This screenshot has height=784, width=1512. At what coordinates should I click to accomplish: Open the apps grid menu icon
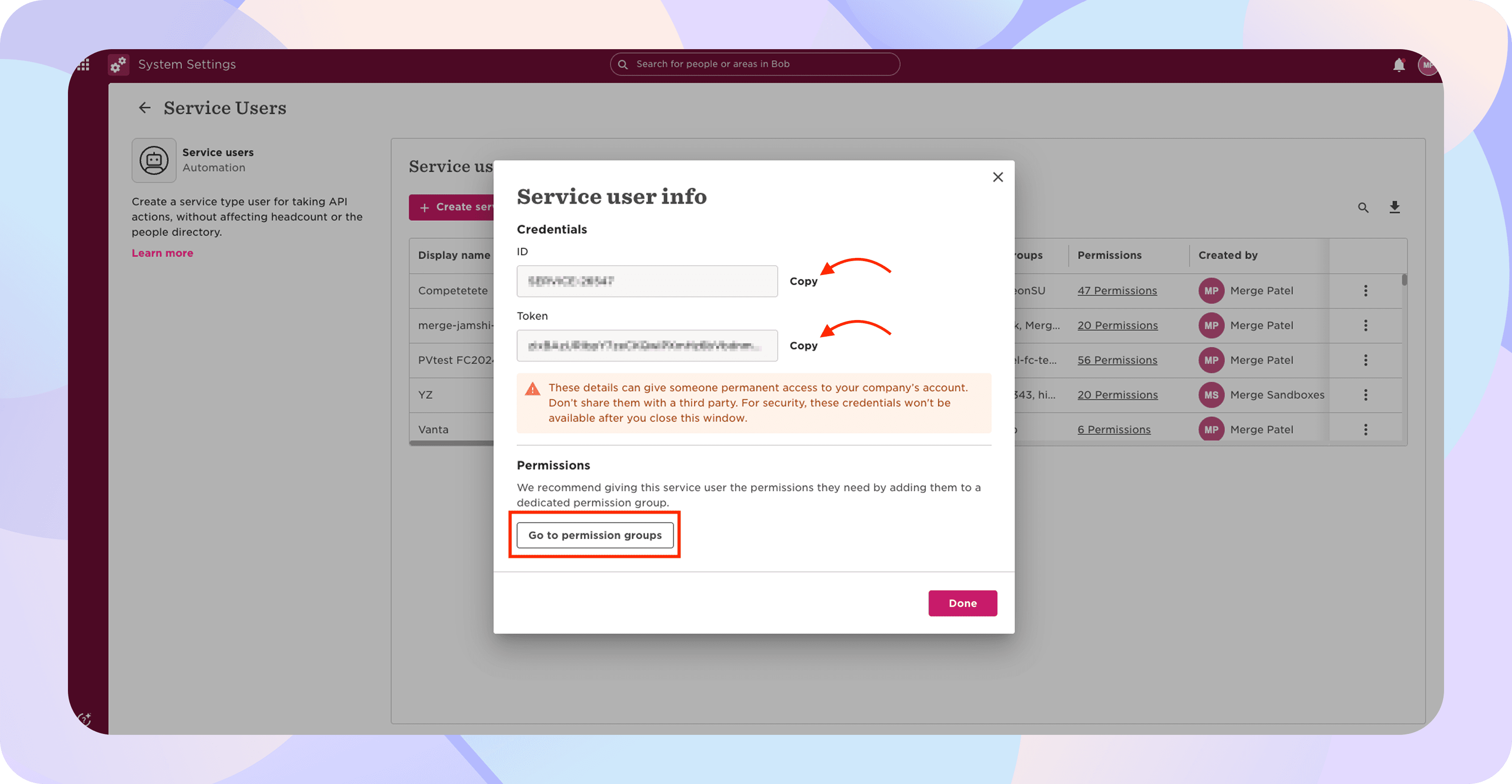point(83,64)
